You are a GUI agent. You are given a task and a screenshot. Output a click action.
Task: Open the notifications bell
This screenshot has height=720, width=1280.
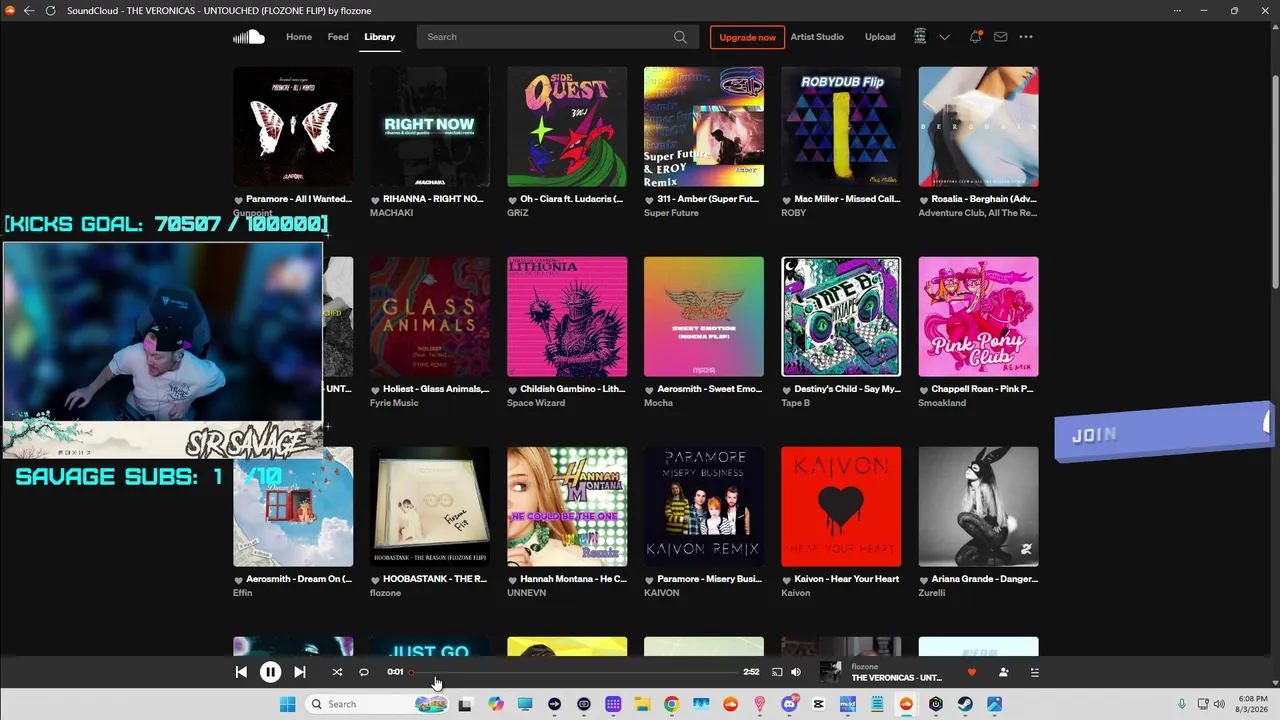[975, 37]
